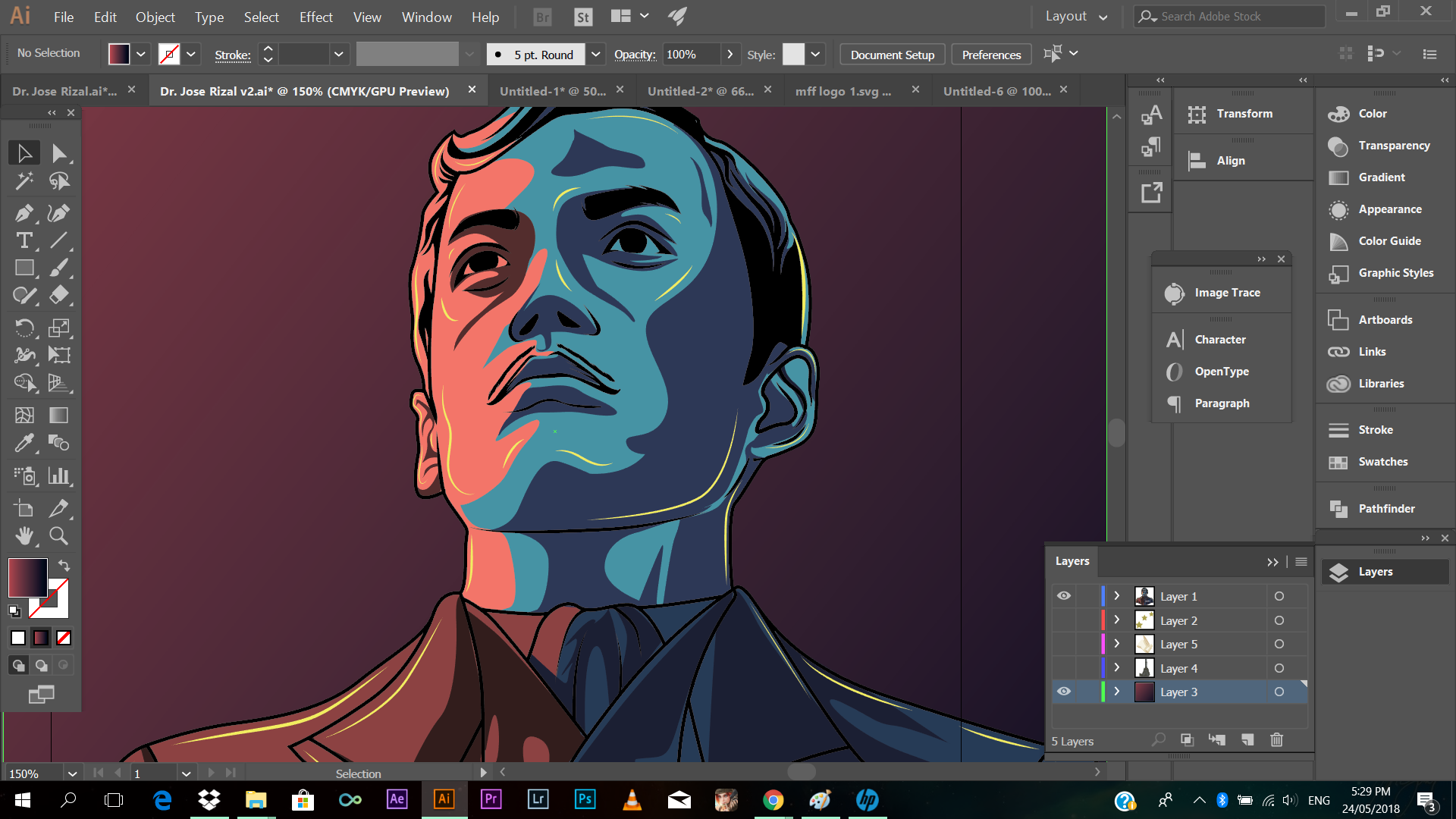Hide Layer 3 with eye icon
The image size is (1456, 819).
tap(1064, 692)
